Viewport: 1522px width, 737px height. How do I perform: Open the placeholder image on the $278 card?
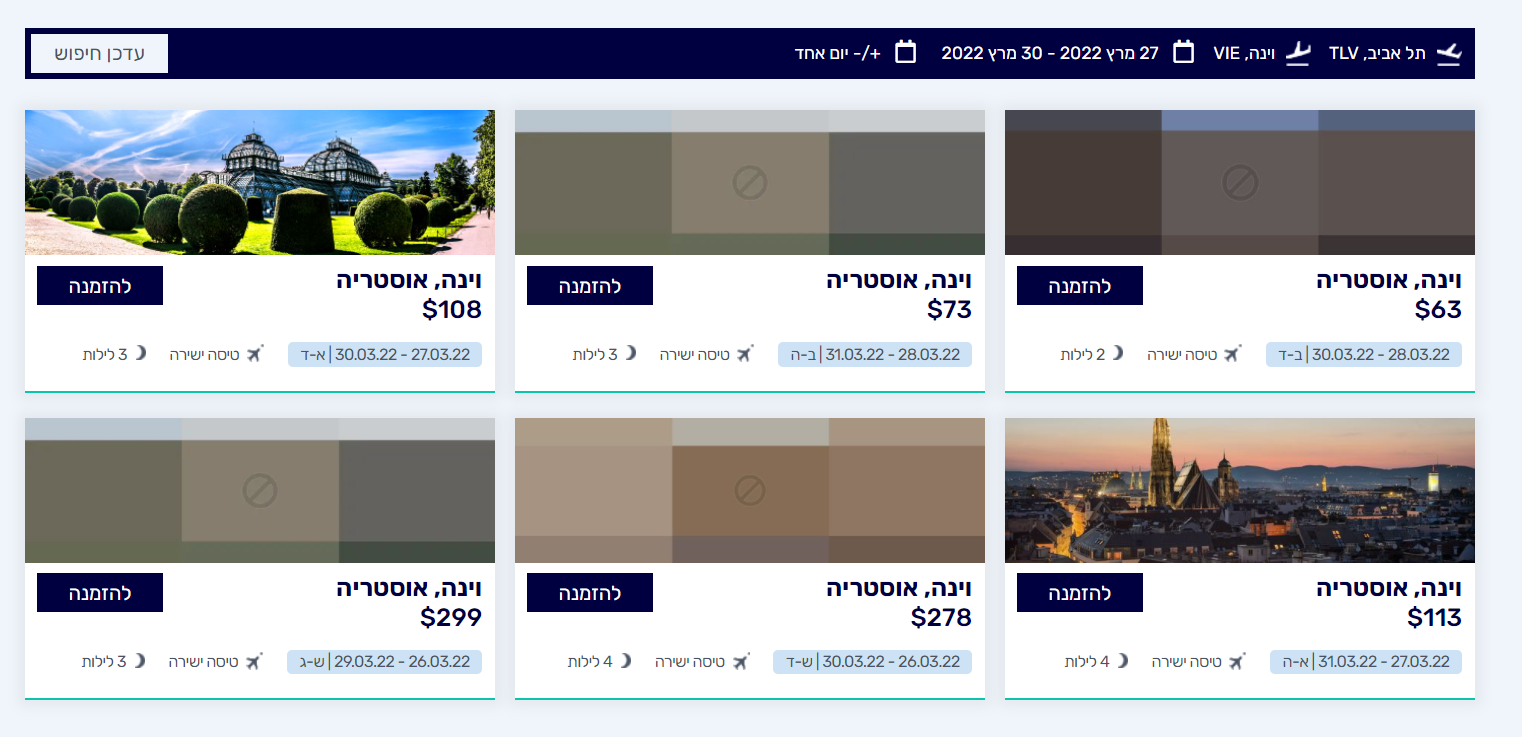(750, 490)
